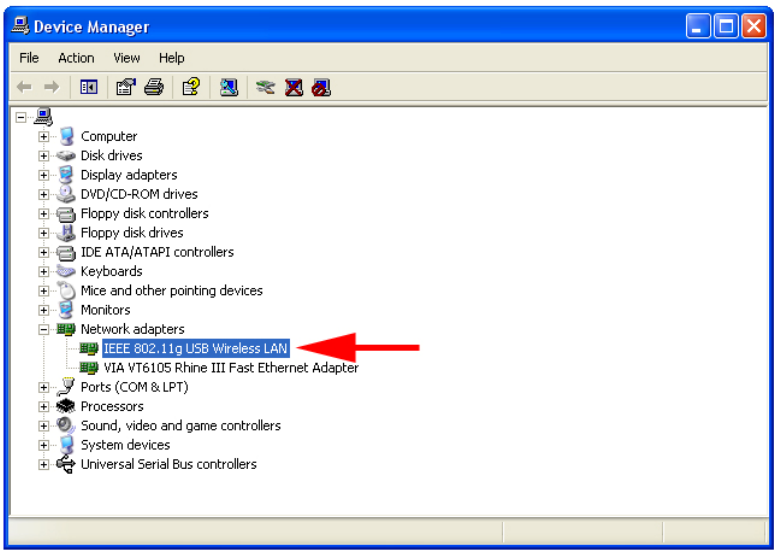Screen dimensions: 780x557
Task: Click the Forward arrow in toolbar
Action: (x=52, y=88)
